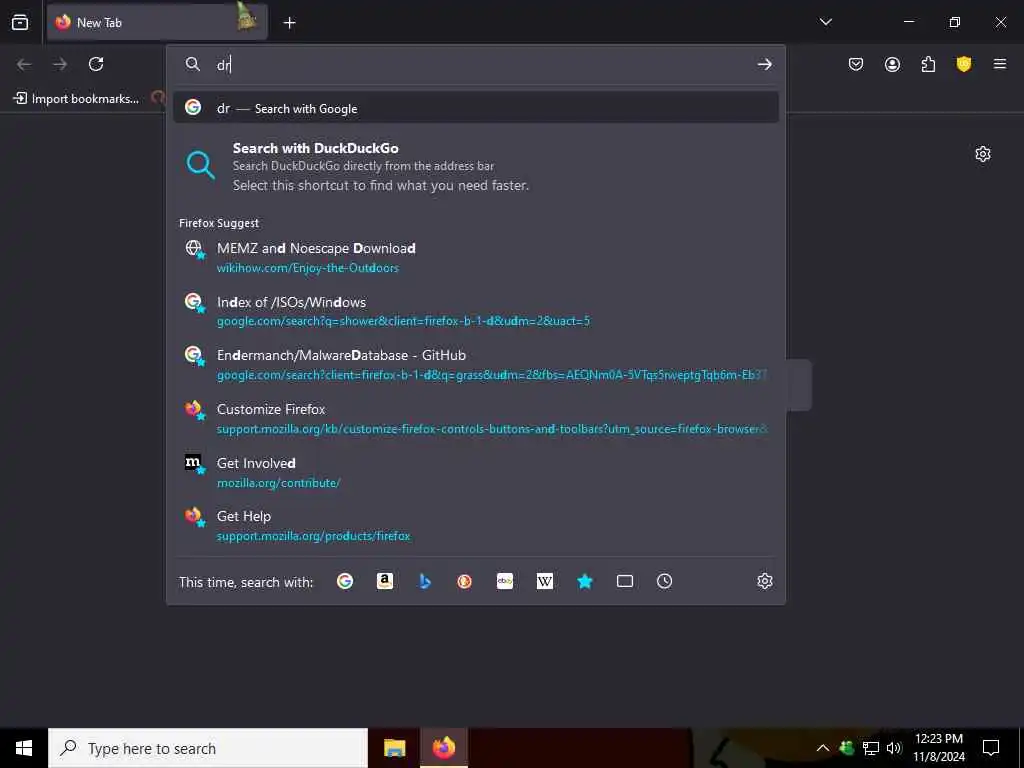Open Firefox View tab list icon

(x=20, y=22)
